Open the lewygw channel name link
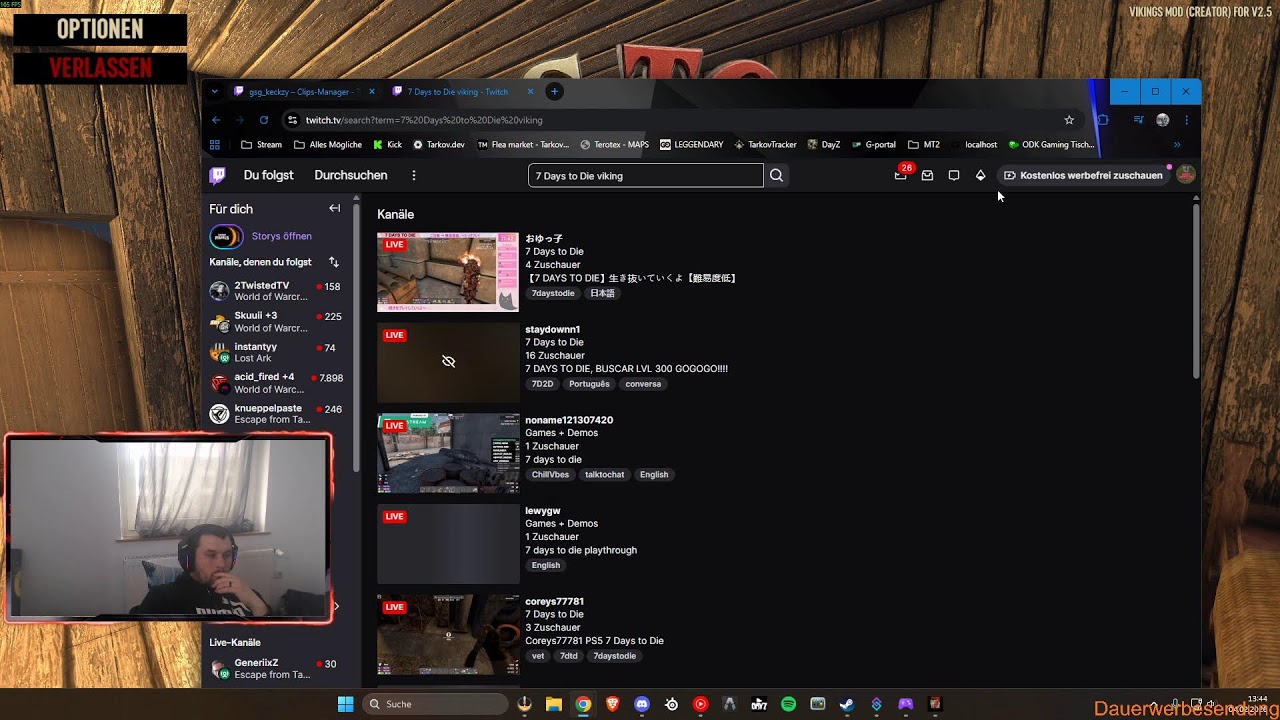Viewport: 1280px width, 720px height. (x=543, y=511)
